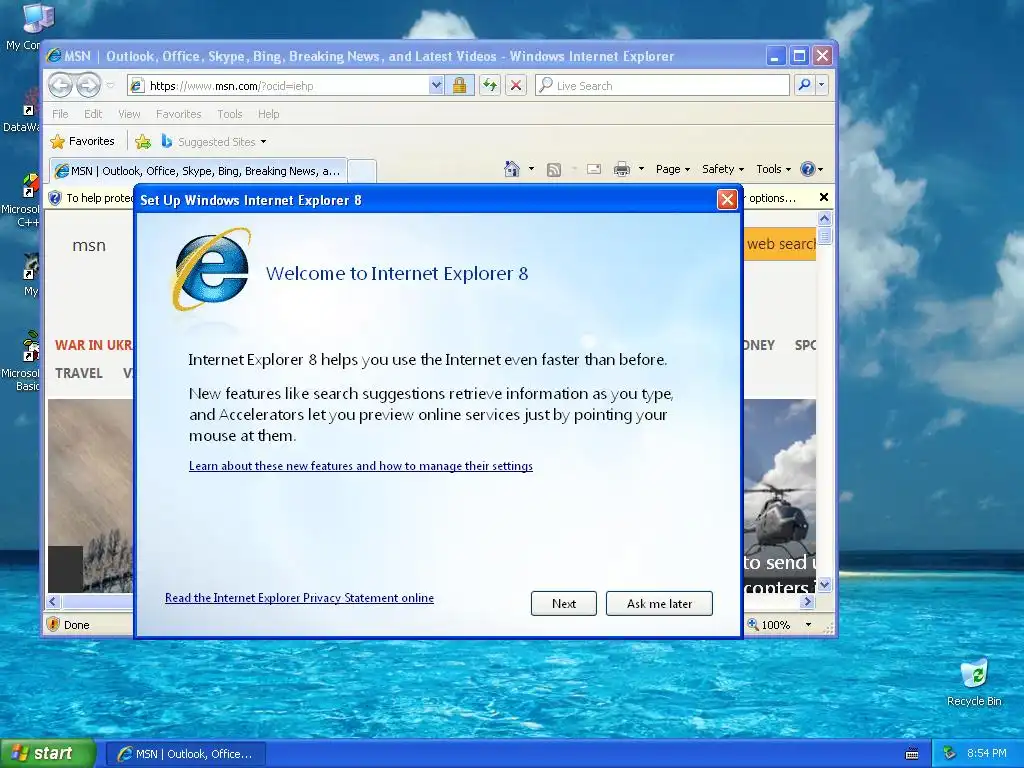Image resolution: width=1024 pixels, height=768 pixels.
Task: Add to Favorites Bar star icon
Action: [143, 142]
